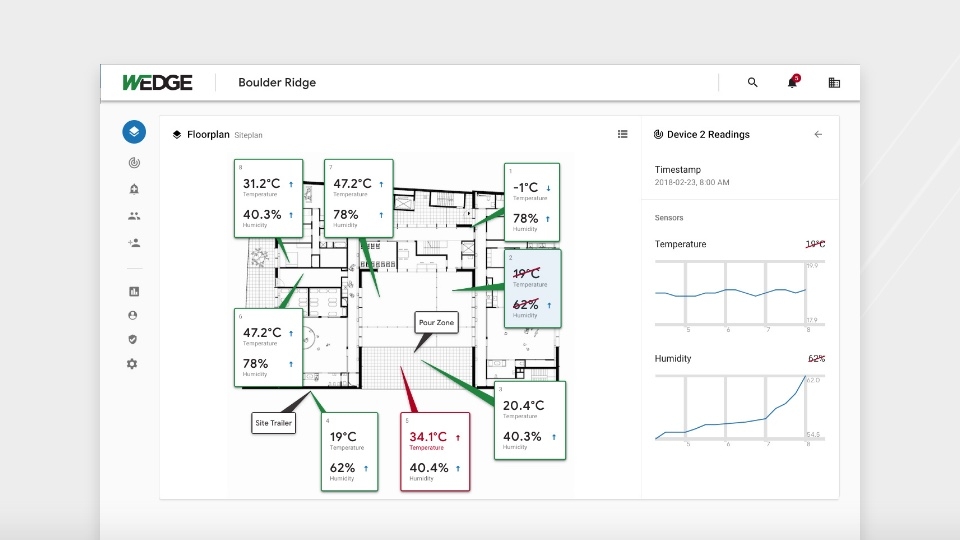Click the Pour Zone label
This screenshot has height=540, width=960.
click(437, 323)
